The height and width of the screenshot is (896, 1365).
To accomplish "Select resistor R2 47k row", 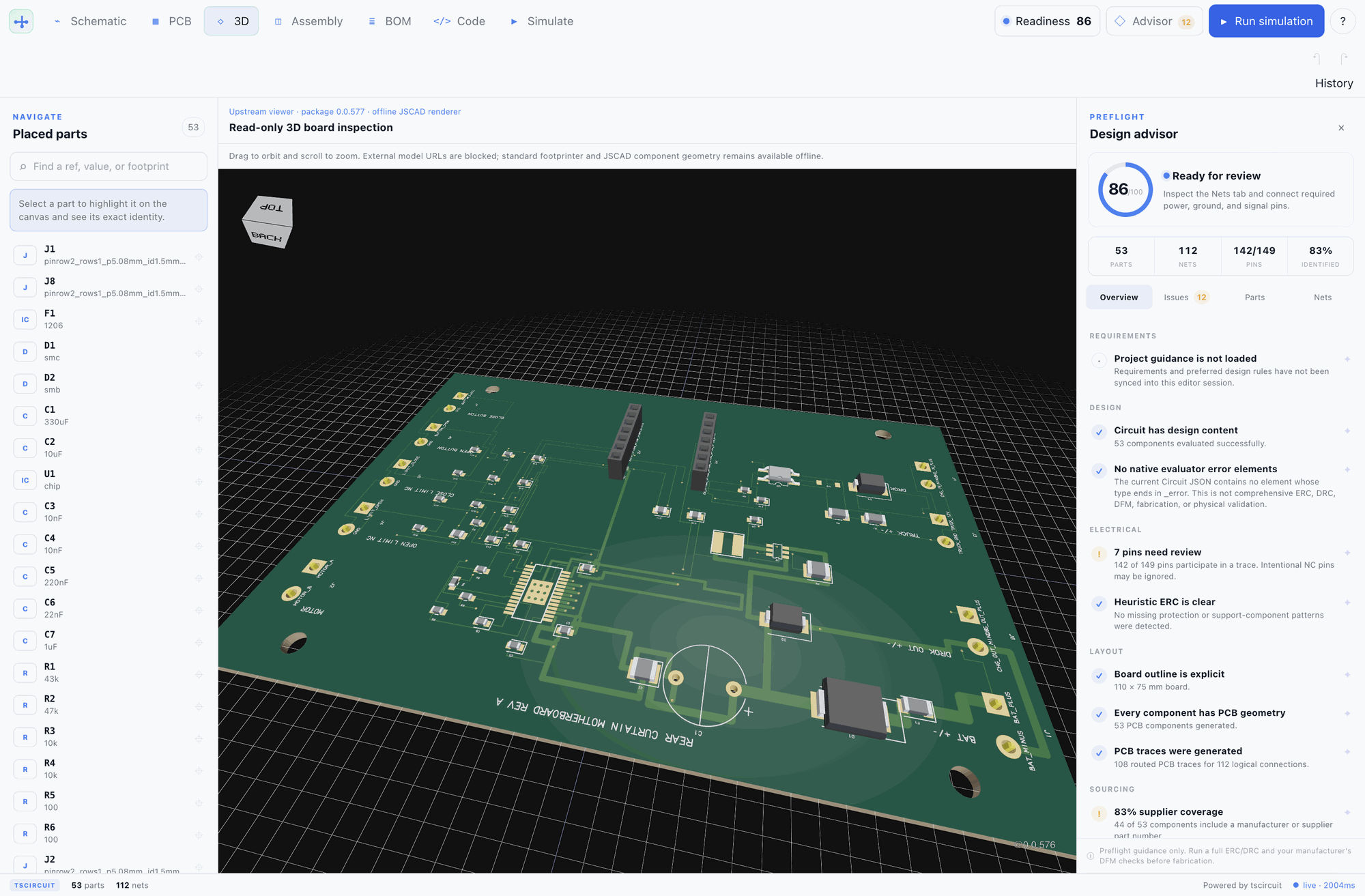I will [x=109, y=704].
